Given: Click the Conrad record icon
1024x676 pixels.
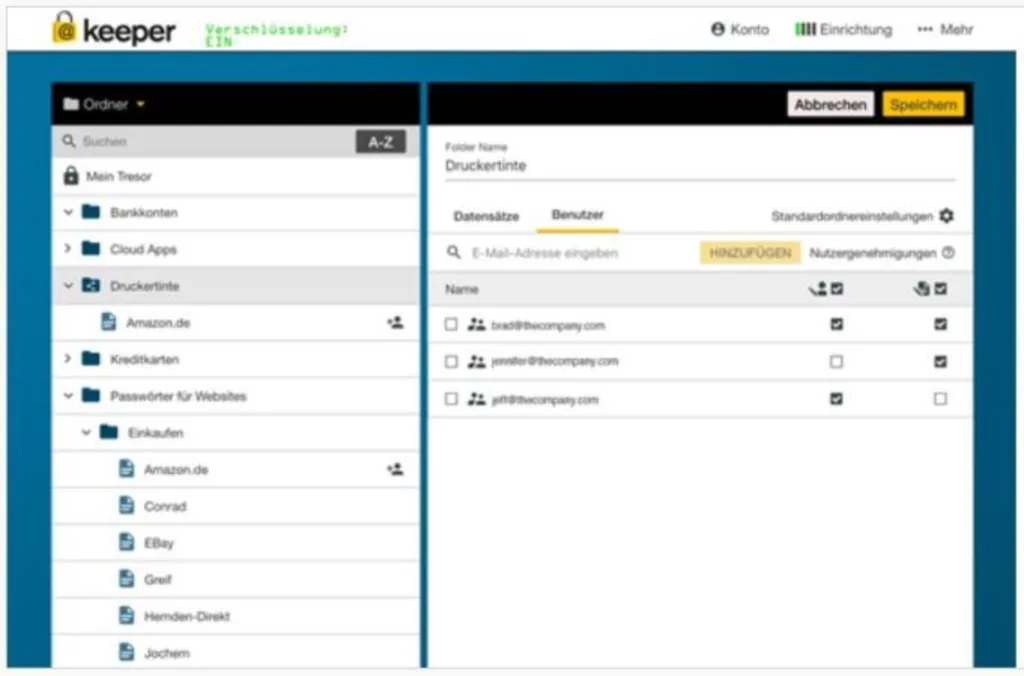Looking at the screenshot, I should 127,505.
